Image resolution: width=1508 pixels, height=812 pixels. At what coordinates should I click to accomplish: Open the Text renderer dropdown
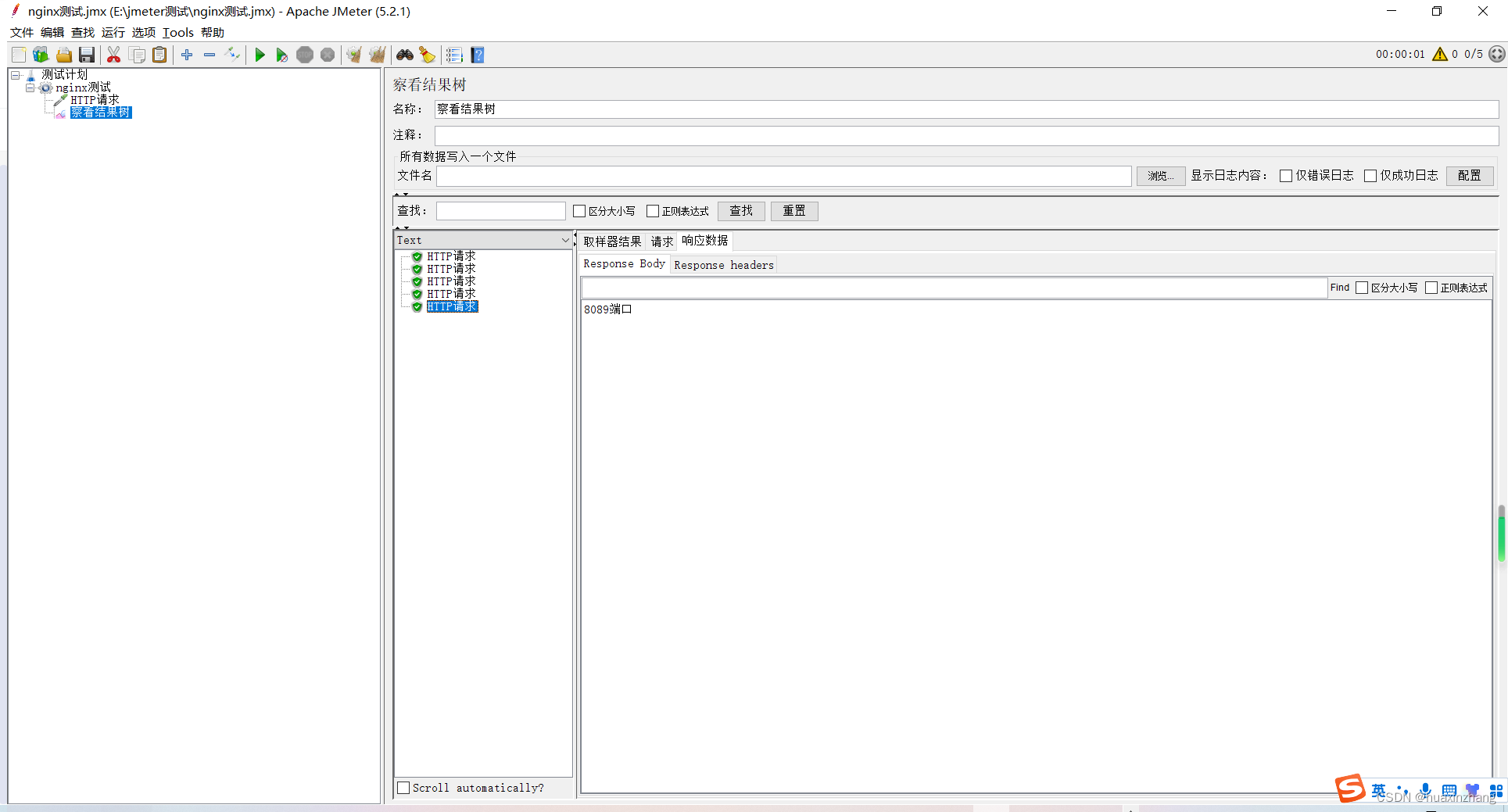click(x=483, y=240)
